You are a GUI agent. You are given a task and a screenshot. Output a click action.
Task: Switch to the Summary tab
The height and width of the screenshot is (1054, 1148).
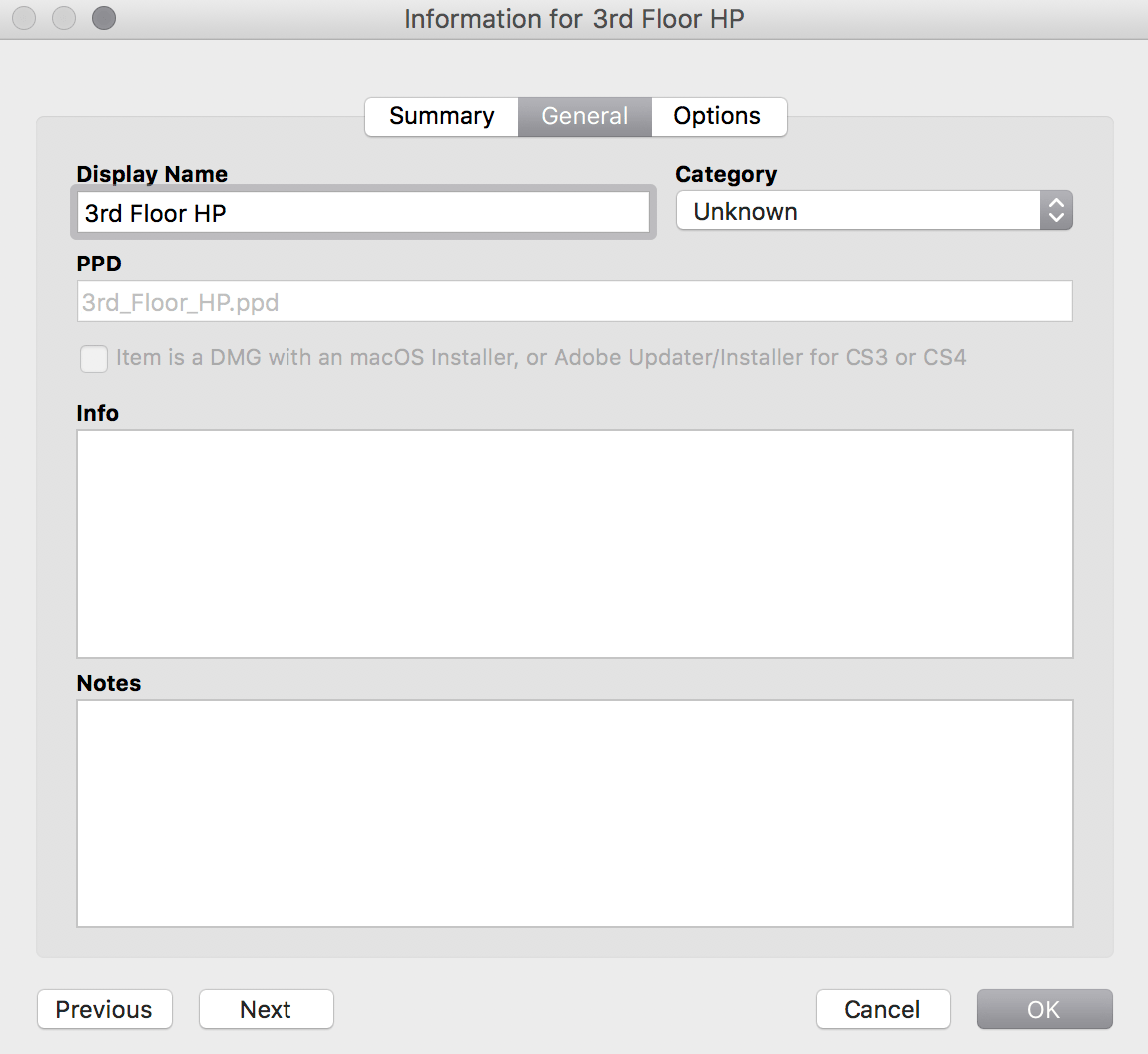point(441,116)
